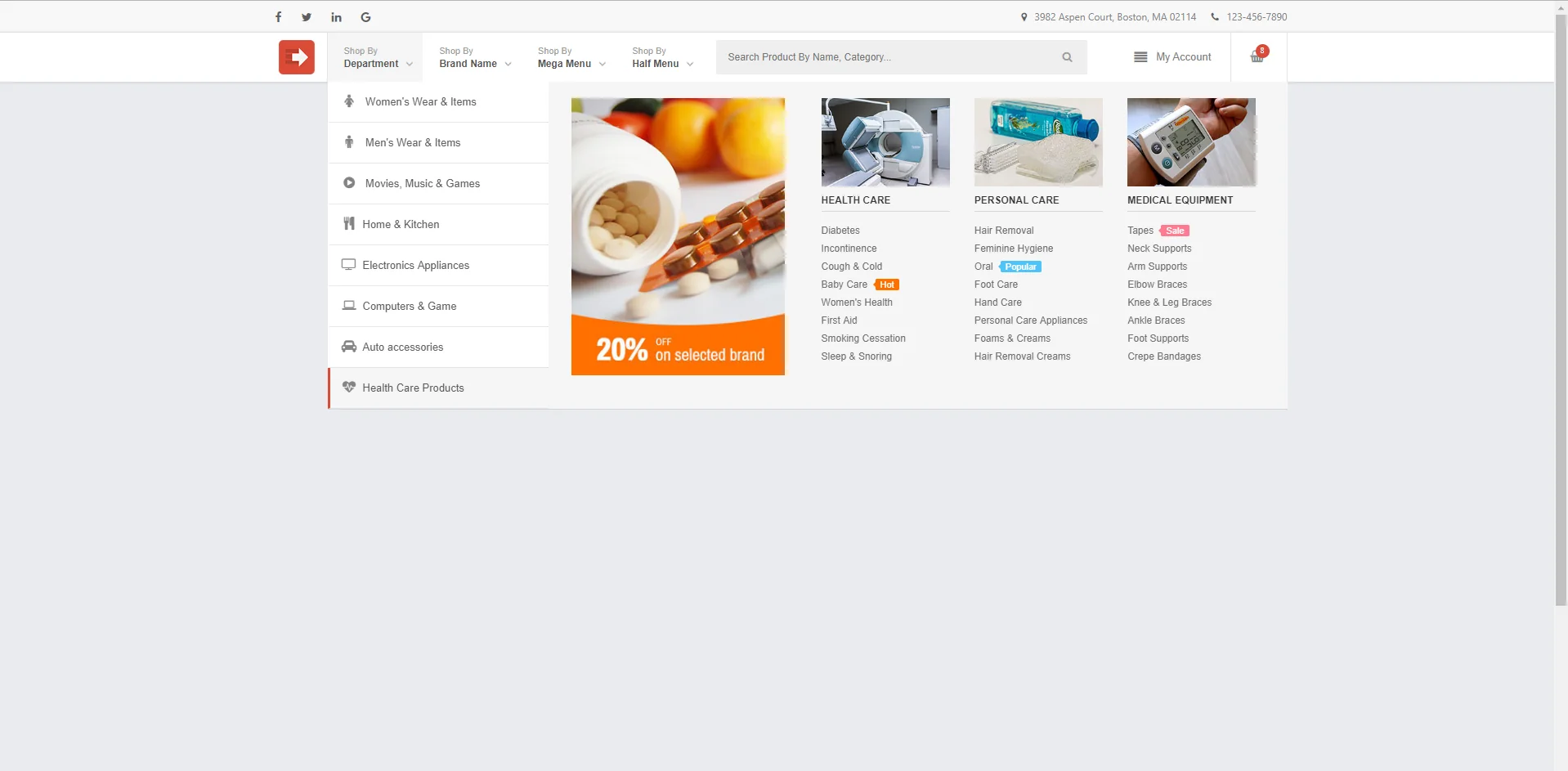
Task: Expand the Shop By Department dropdown
Action: (x=375, y=57)
